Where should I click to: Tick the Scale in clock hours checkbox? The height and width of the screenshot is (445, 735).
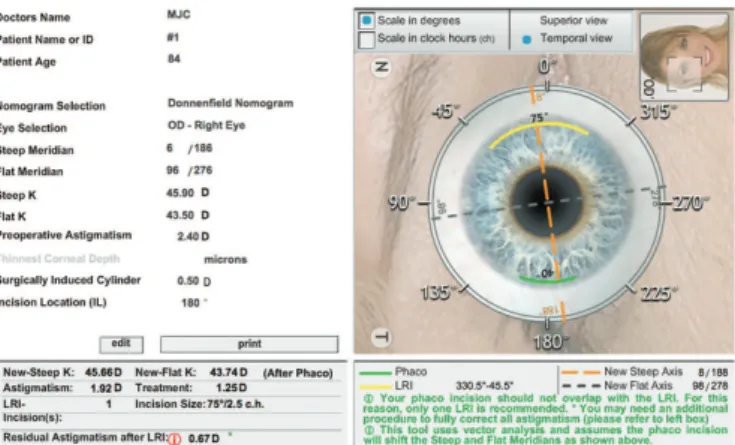tap(366, 39)
